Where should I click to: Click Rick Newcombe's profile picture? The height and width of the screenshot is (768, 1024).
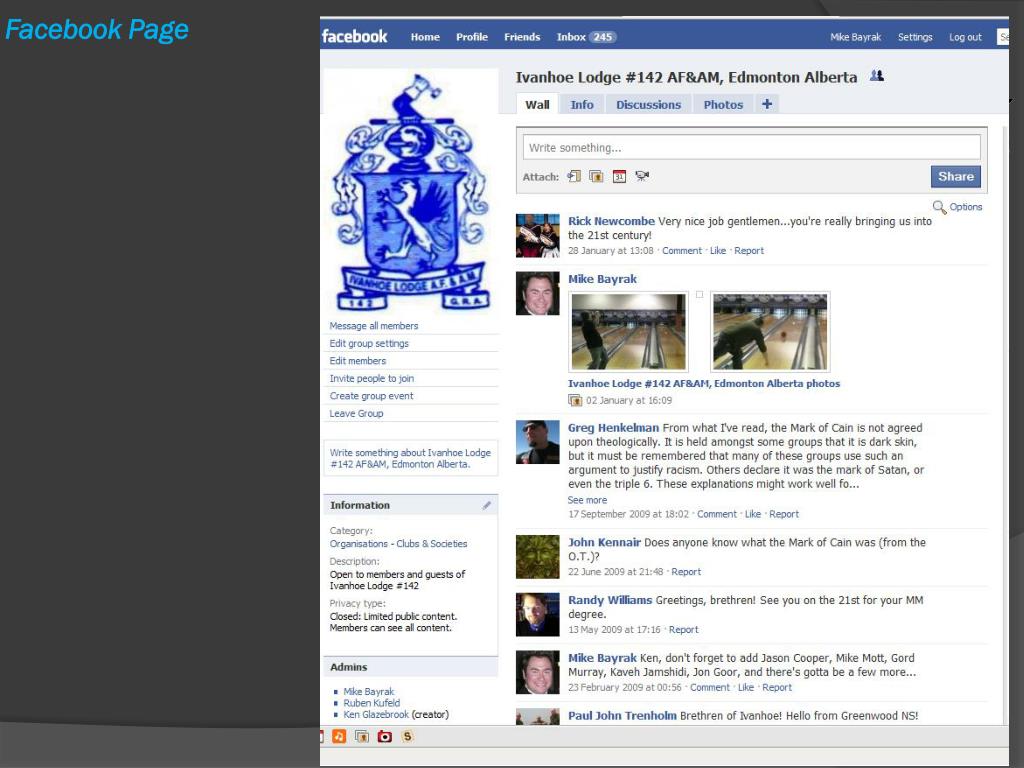click(537, 236)
